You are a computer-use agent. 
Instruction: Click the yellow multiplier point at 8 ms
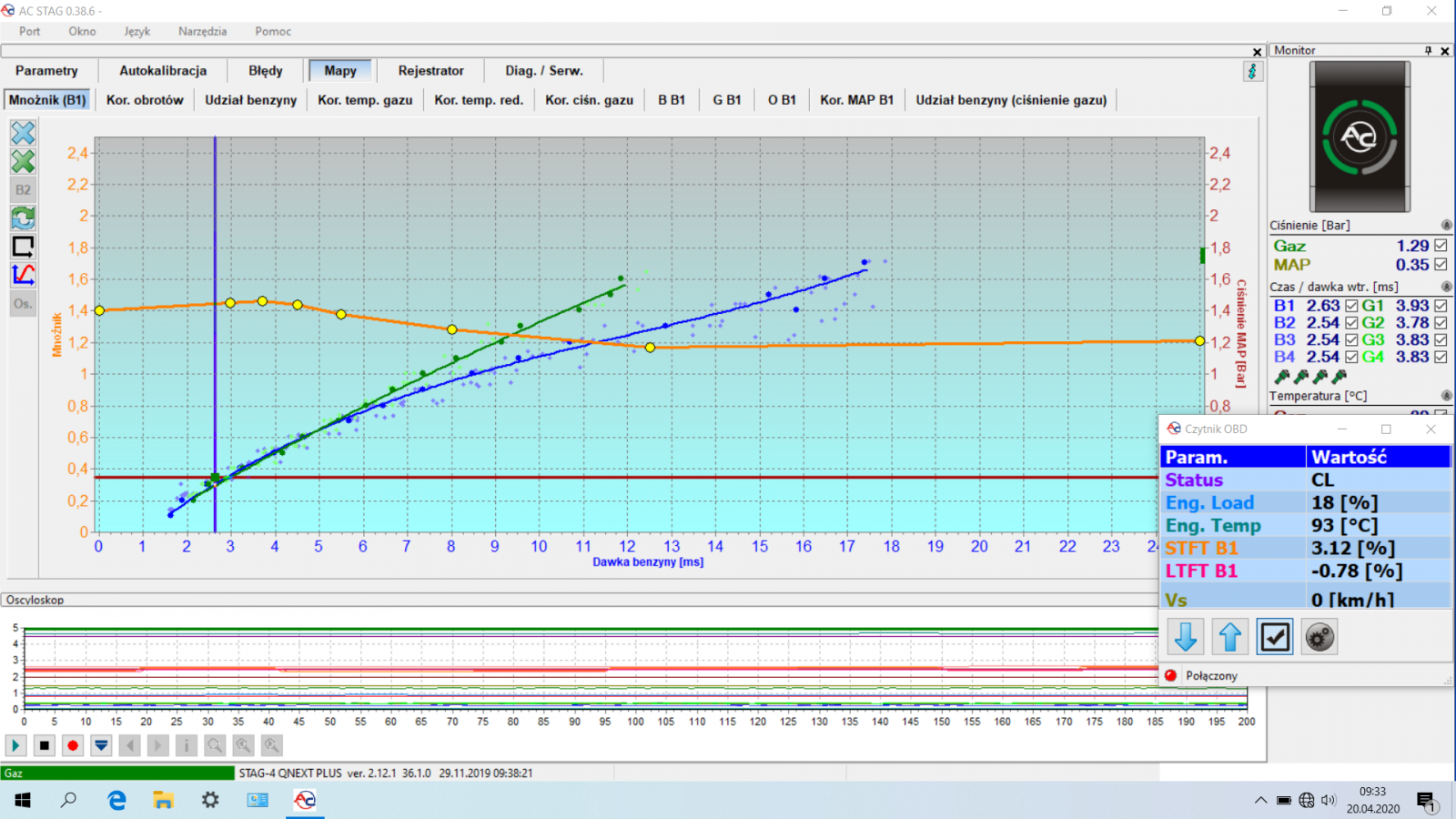point(452,329)
